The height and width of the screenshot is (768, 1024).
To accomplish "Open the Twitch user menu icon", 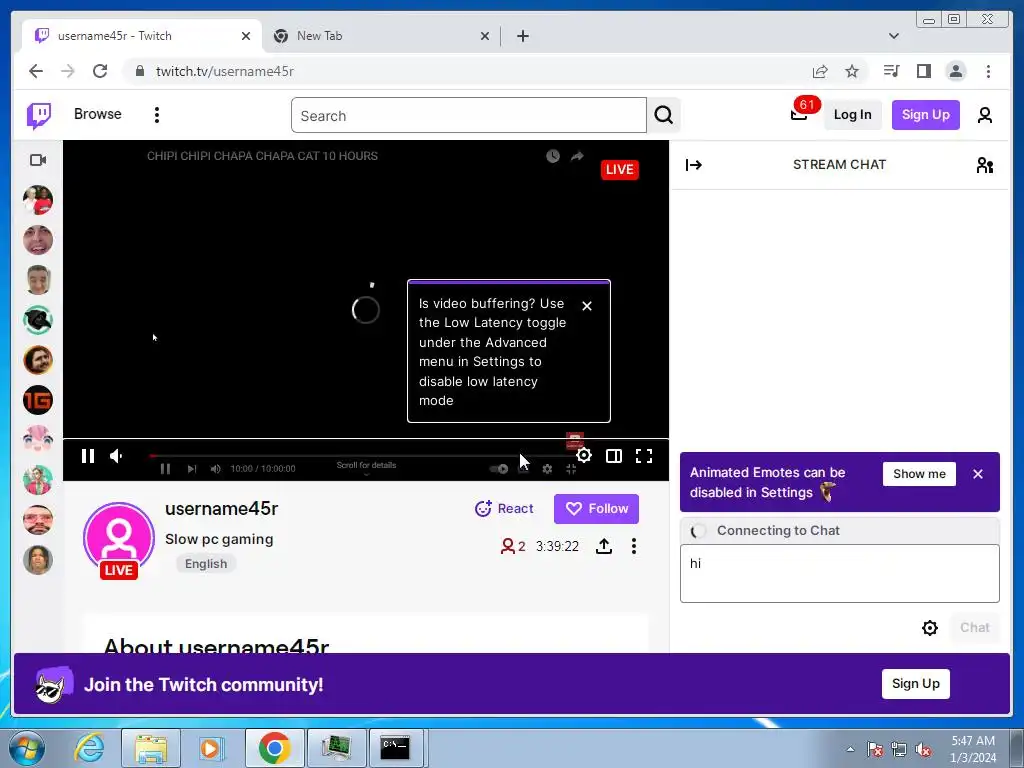I will tap(985, 115).
